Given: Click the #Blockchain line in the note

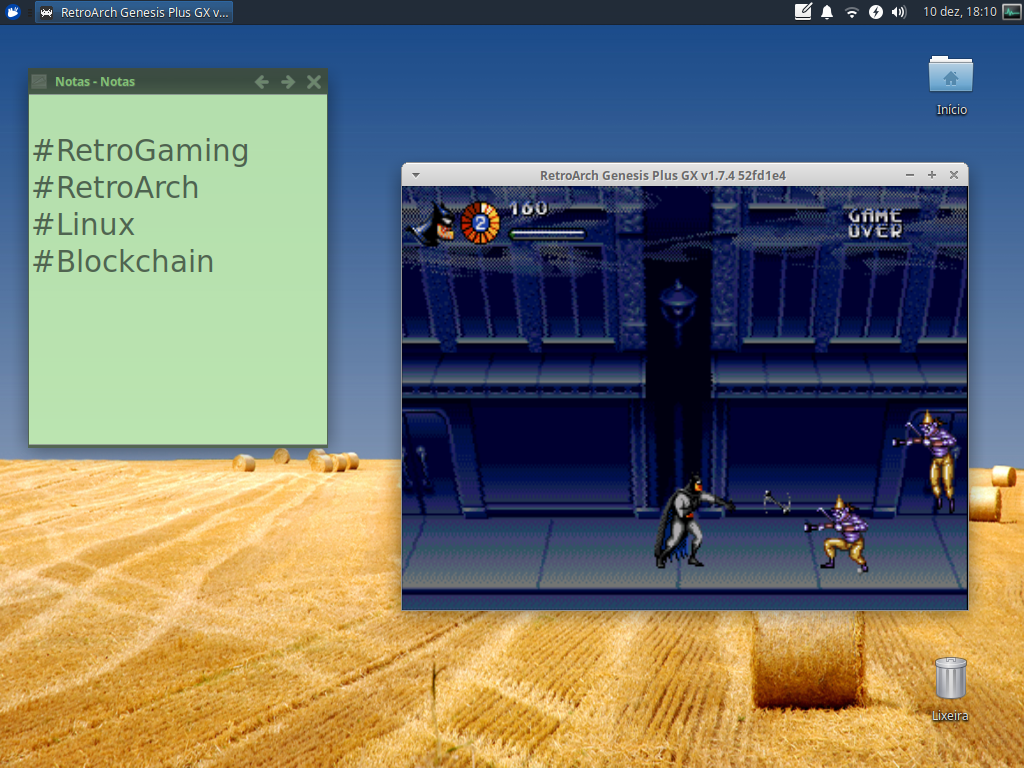Looking at the screenshot, I should coord(123,262).
